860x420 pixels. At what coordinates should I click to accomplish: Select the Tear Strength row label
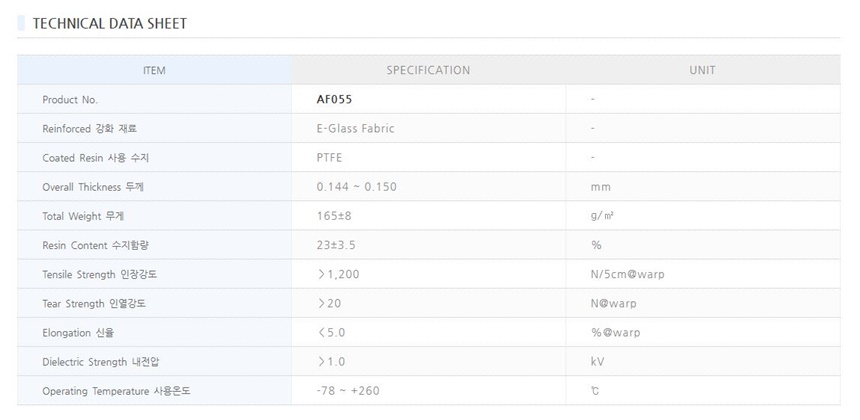[x=100, y=303]
